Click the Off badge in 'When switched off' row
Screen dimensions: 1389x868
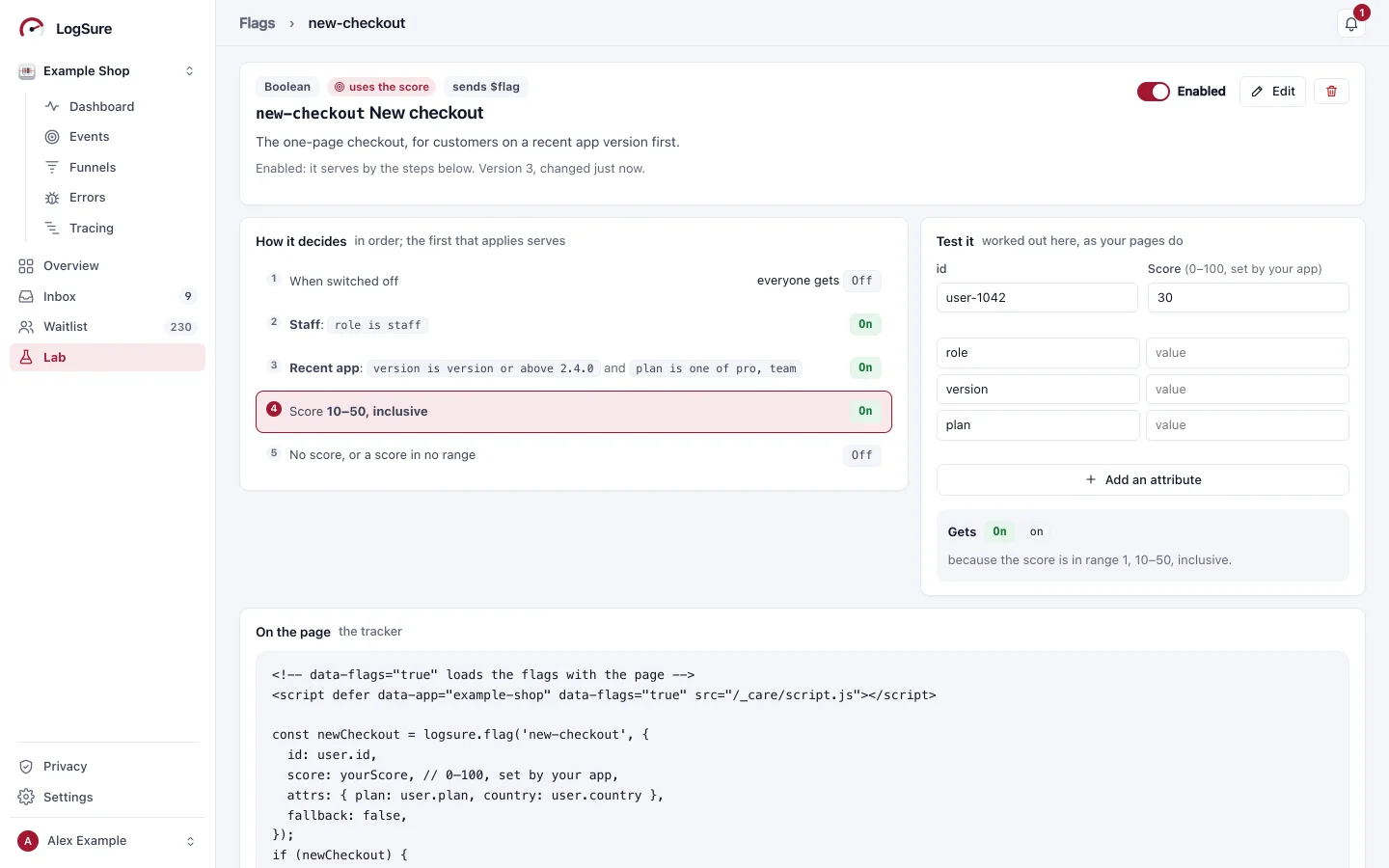(x=862, y=281)
